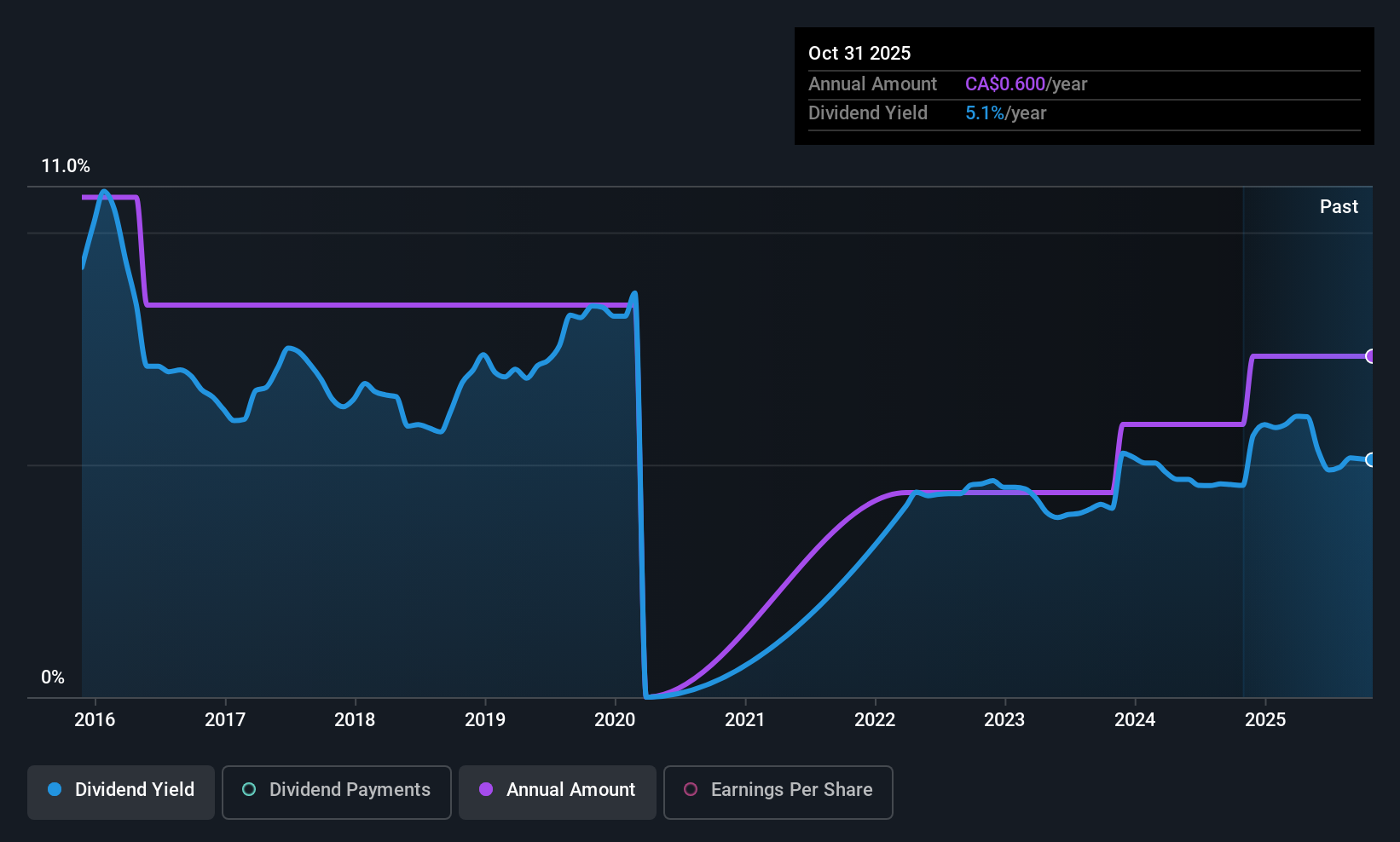
Task: Toggle the Dividend Yield legend button
Action: tap(121, 791)
